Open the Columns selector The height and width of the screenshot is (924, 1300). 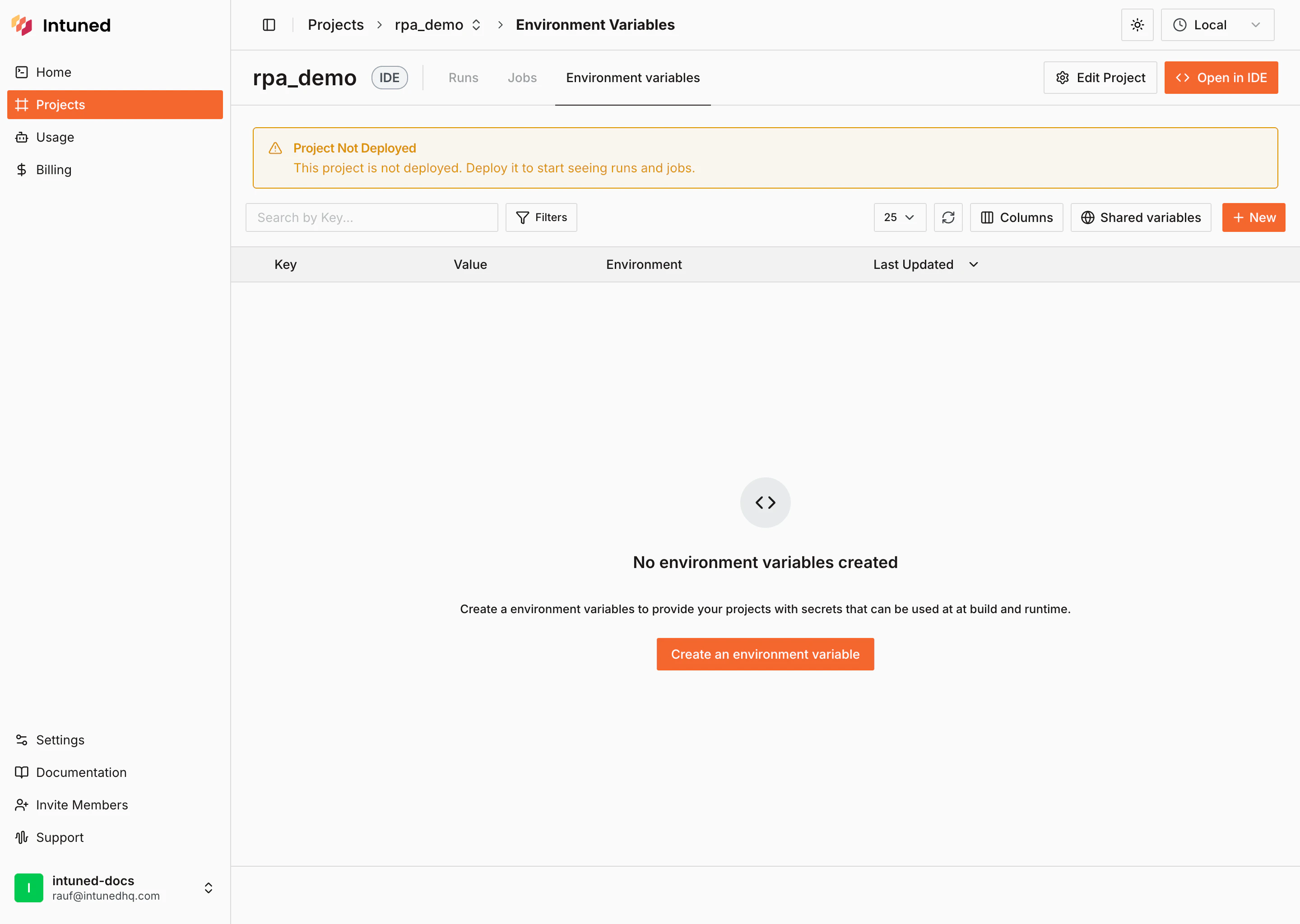click(x=1017, y=217)
